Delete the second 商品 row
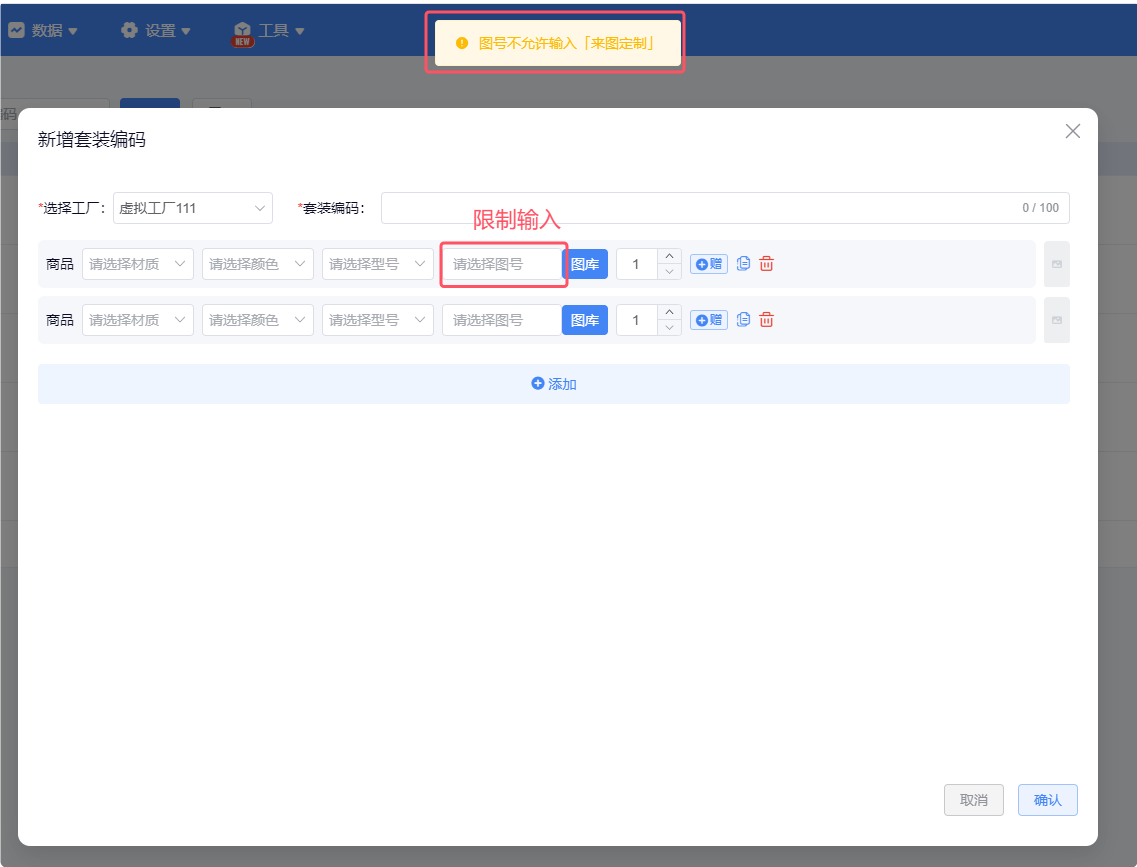Viewport: 1137px width, 867px height. 766,320
